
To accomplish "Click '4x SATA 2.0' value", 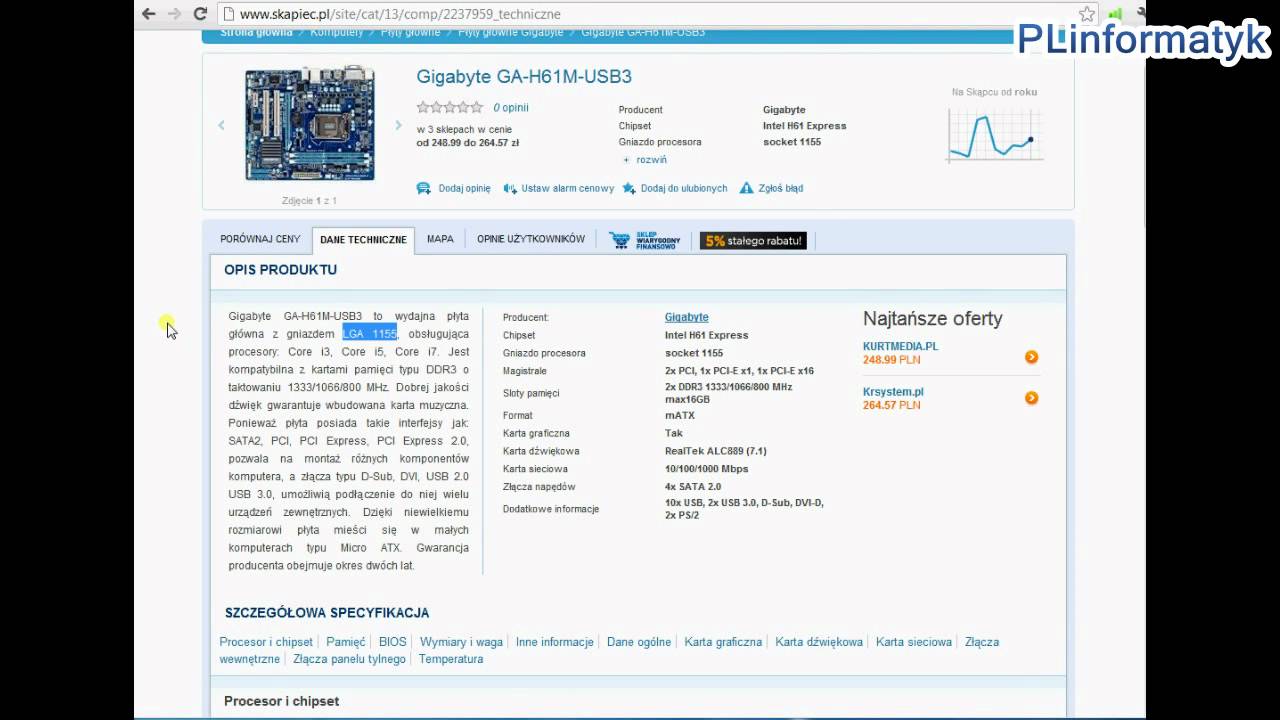I will (x=693, y=487).
